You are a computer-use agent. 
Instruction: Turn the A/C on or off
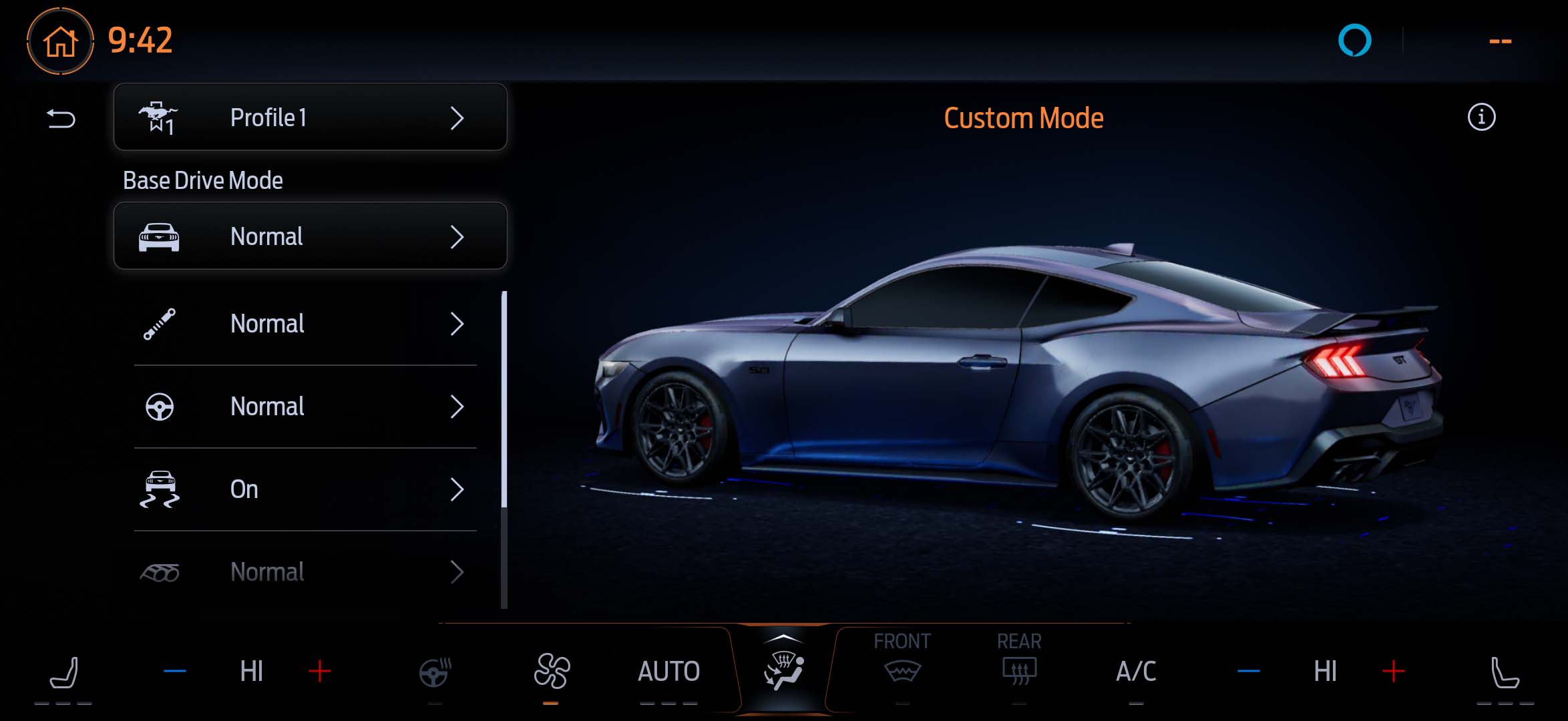pos(1136,672)
